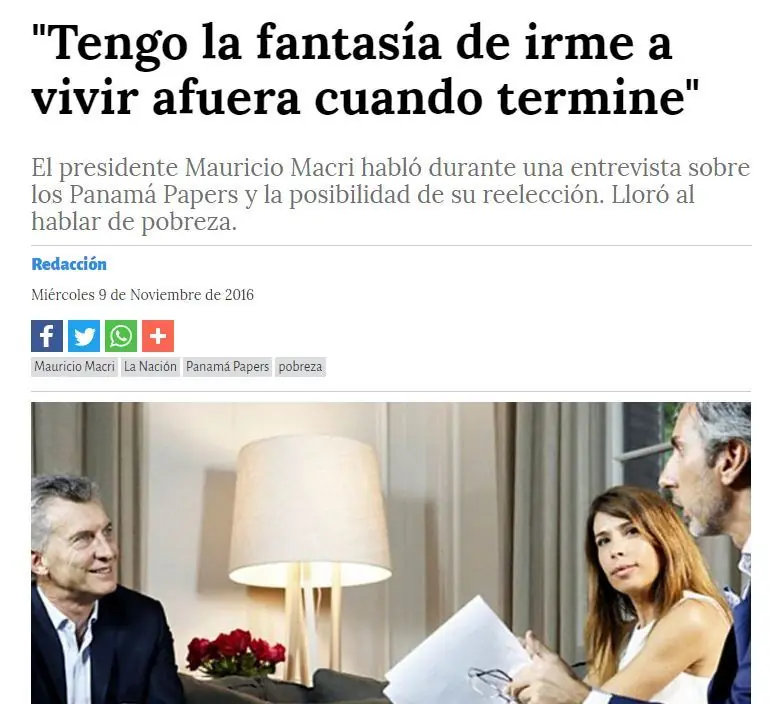Open the Mauricio Macri tag
Screen dimensions: 774x704
tap(75, 367)
